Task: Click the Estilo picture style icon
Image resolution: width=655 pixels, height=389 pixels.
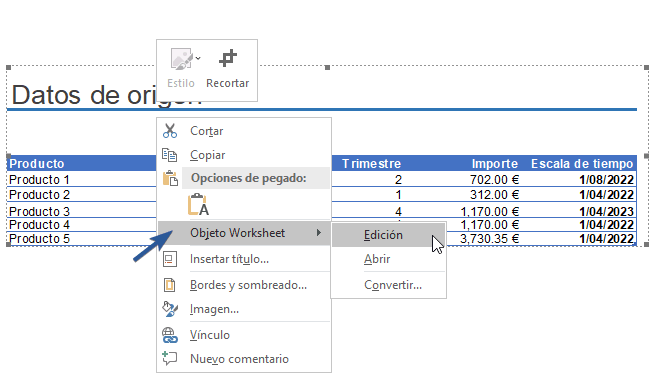Action: pyautogui.click(x=181, y=58)
